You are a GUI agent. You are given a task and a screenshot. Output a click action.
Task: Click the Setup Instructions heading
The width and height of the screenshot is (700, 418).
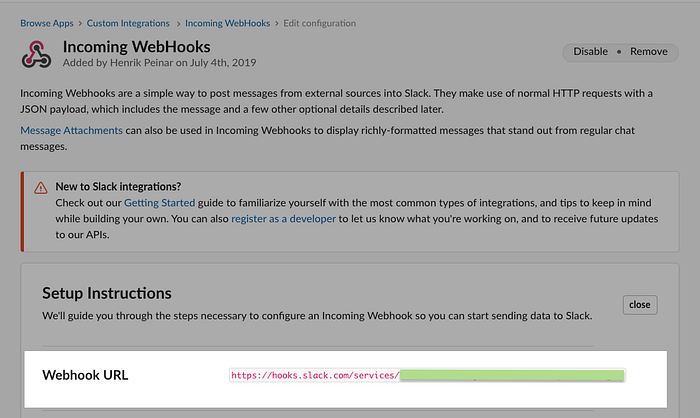107,293
